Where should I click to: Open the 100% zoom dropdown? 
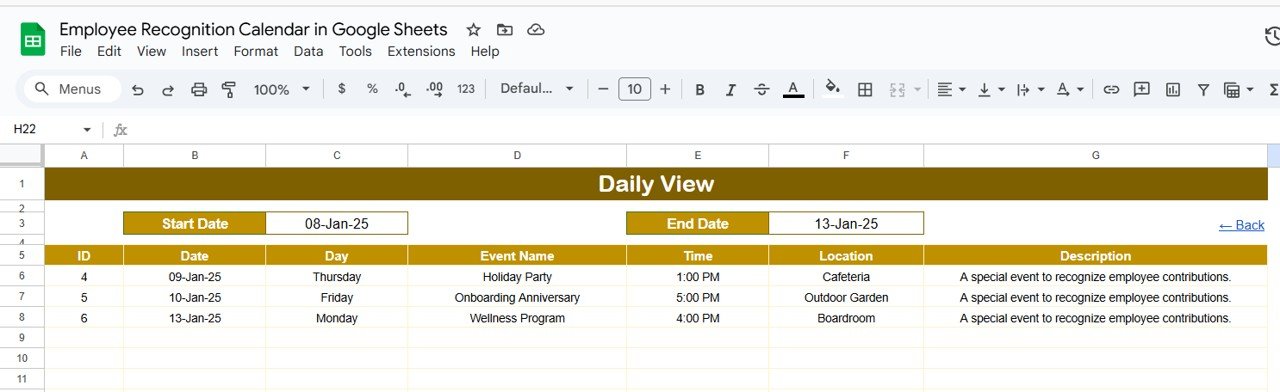pyautogui.click(x=282, y=89)
